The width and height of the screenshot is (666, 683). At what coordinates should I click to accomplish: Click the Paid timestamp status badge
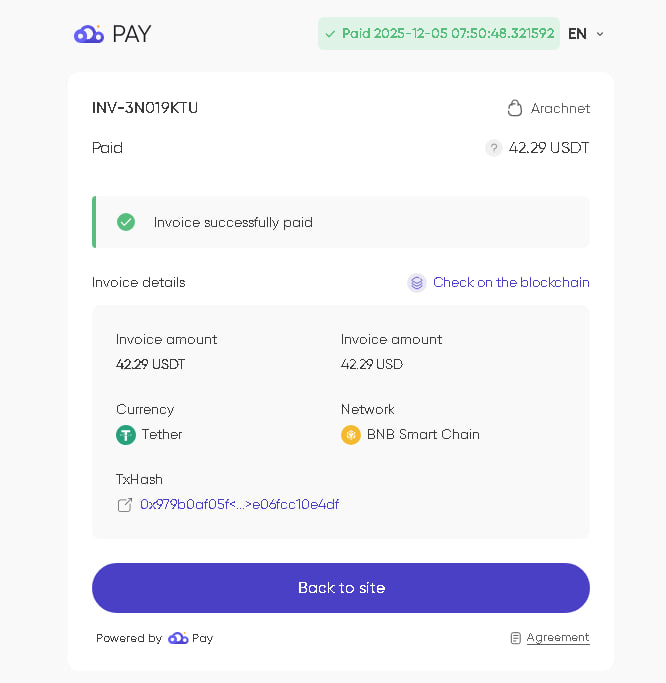438,34
